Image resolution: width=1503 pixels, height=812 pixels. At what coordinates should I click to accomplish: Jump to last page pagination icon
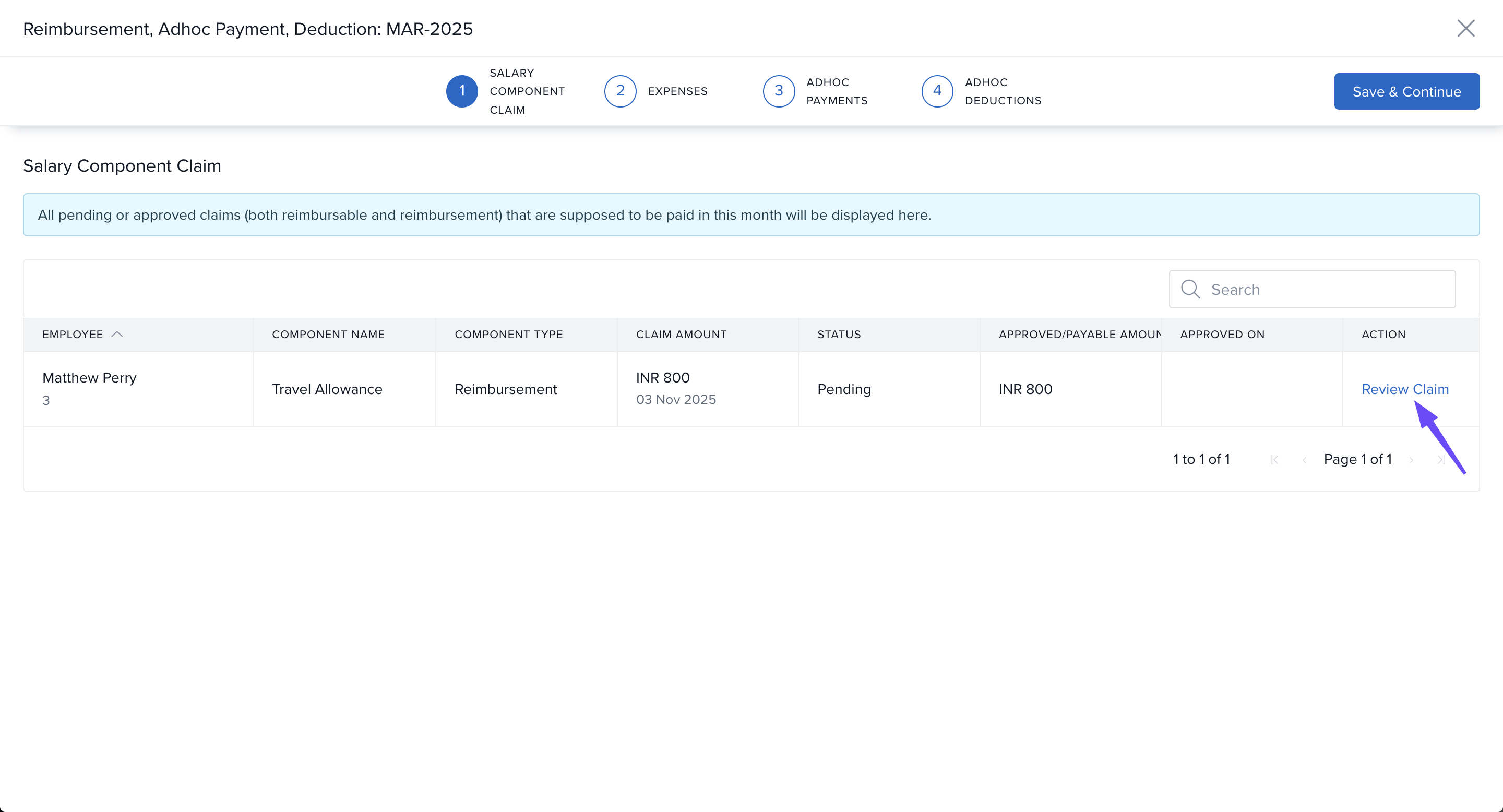point(1440,460)
